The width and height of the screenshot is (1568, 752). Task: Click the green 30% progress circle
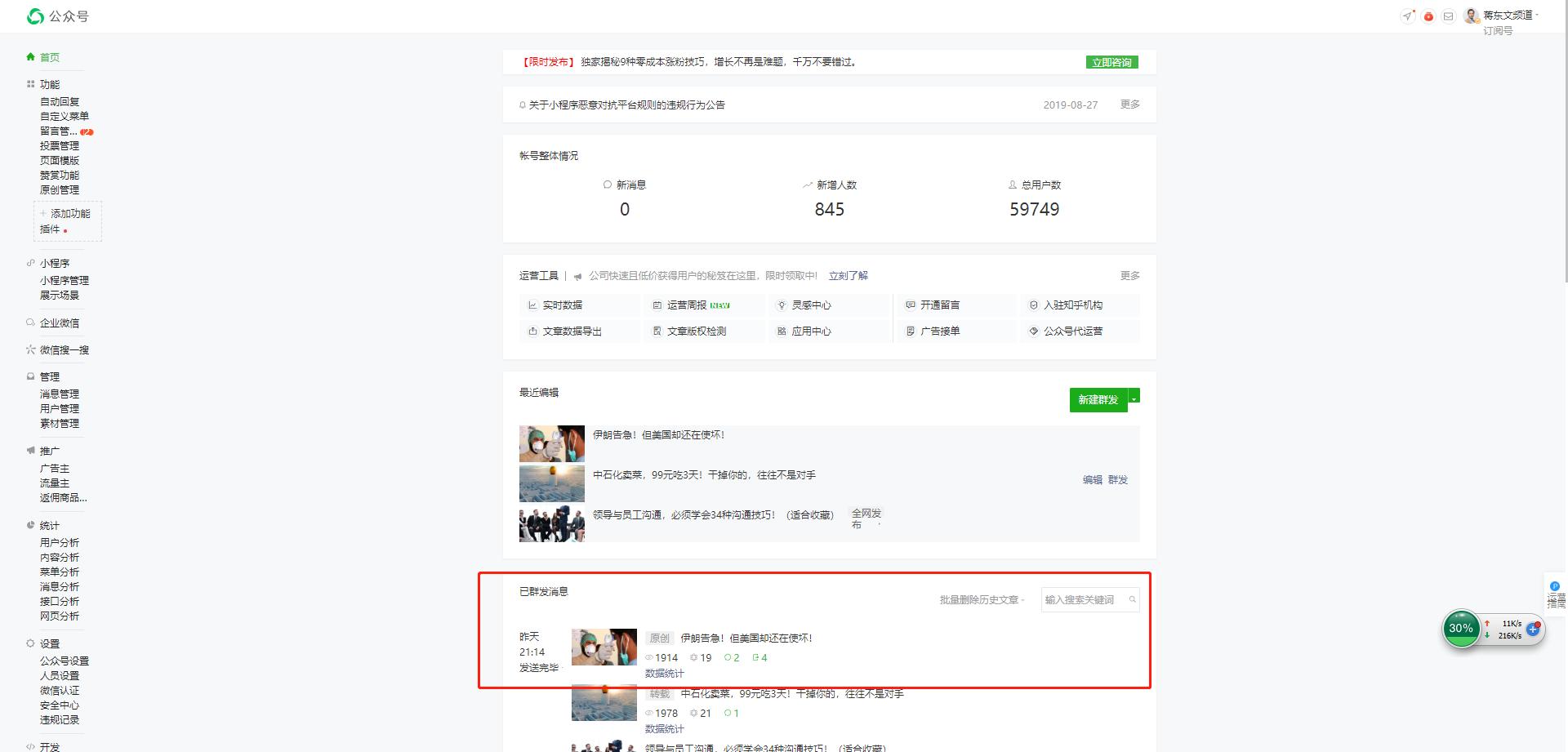click(1461, 629)
